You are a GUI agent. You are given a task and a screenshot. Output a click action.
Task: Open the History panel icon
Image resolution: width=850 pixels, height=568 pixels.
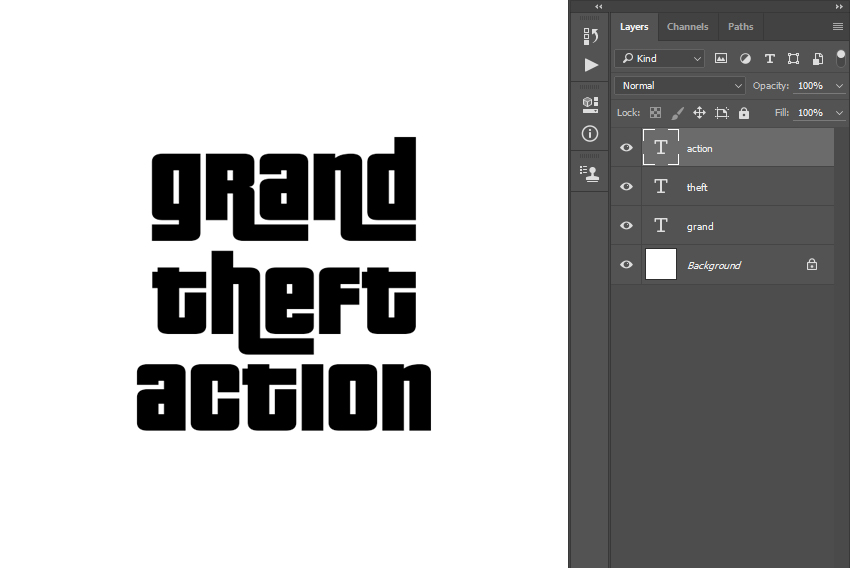(x=590, y=36)
